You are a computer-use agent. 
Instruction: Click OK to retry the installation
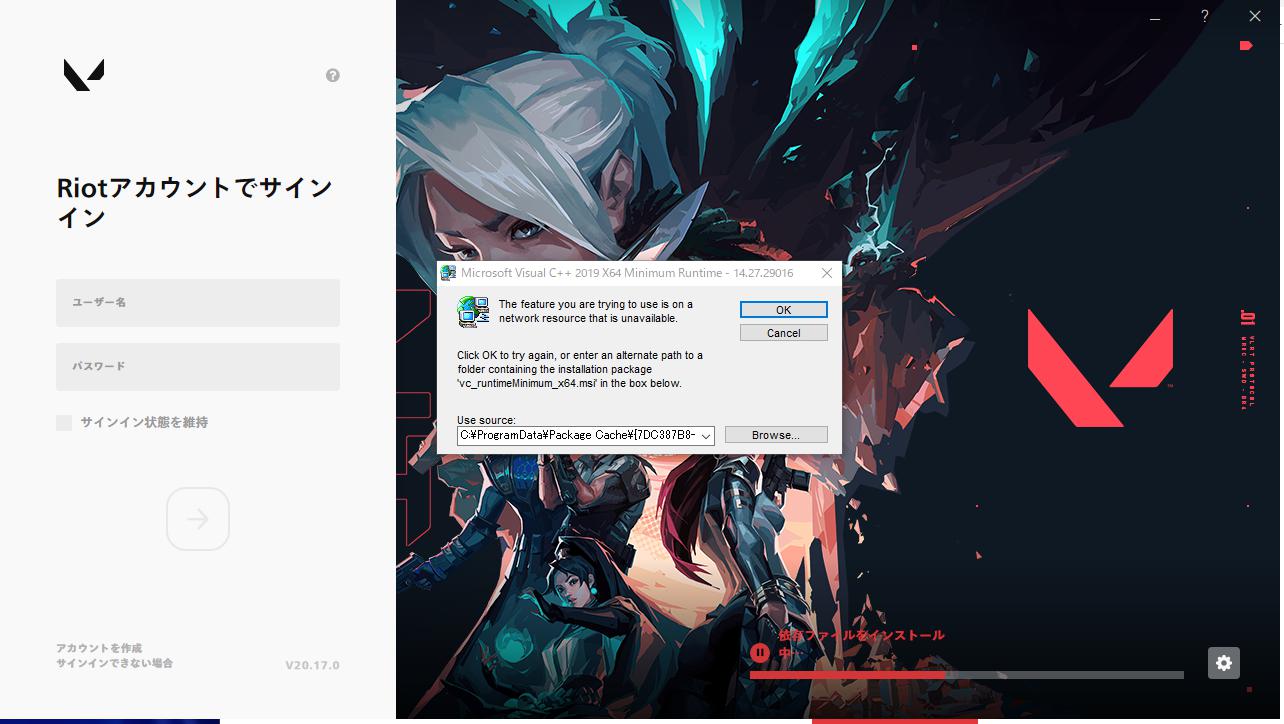click(x=783, y=309)
